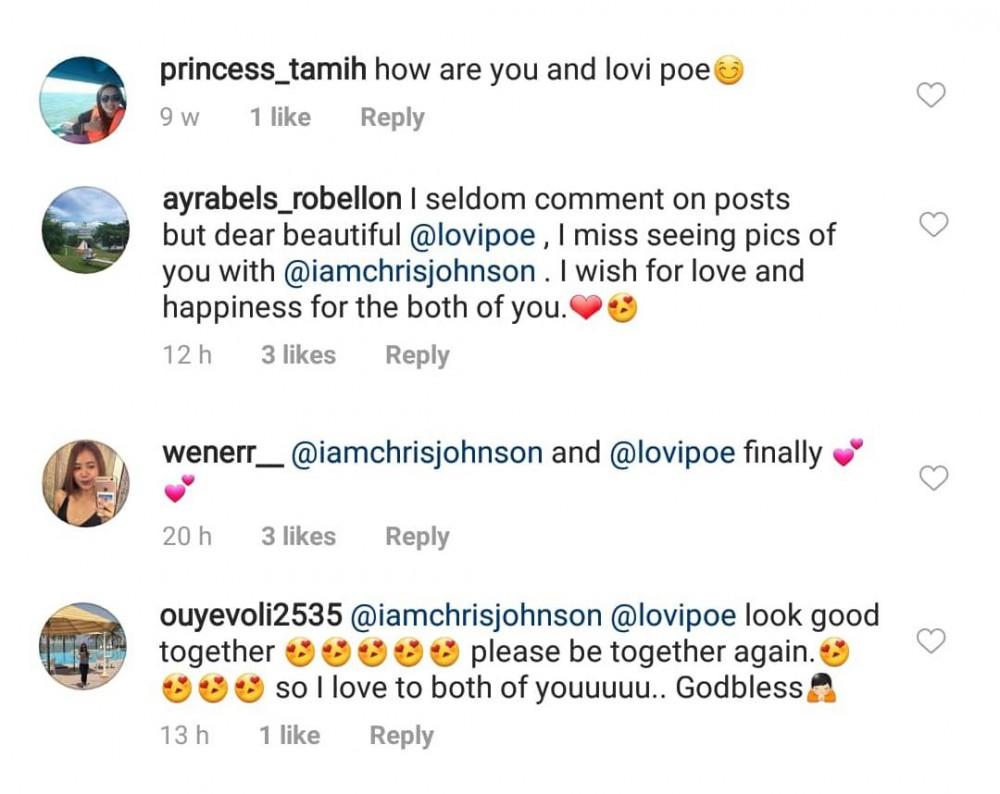Screen dimensions: 1000x794
Task: Go to the ouyevoli2535 username profile
Action: (251, 615)
